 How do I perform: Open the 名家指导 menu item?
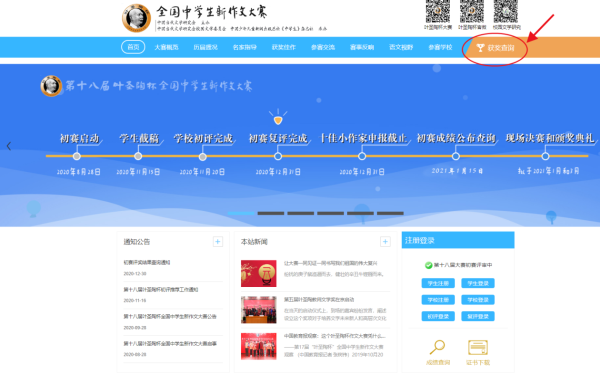[x=245, y=47]
